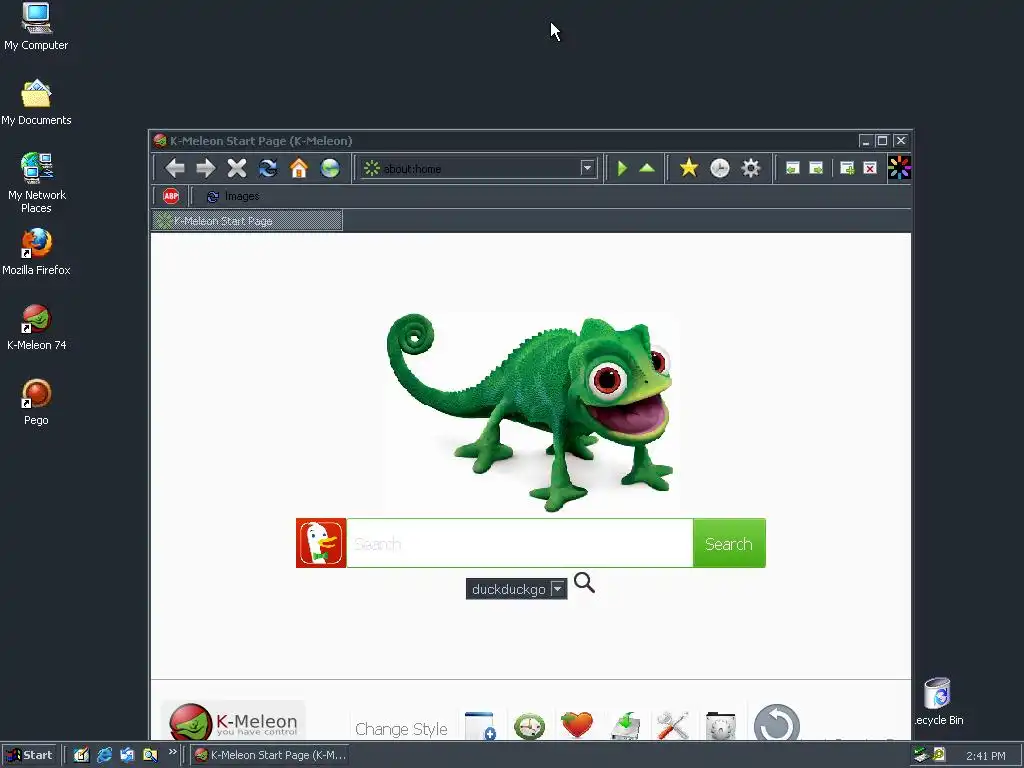Viewport: 1024px width, 768px height.
Task: Click the green Go play arrow
Action: point(622,168)
